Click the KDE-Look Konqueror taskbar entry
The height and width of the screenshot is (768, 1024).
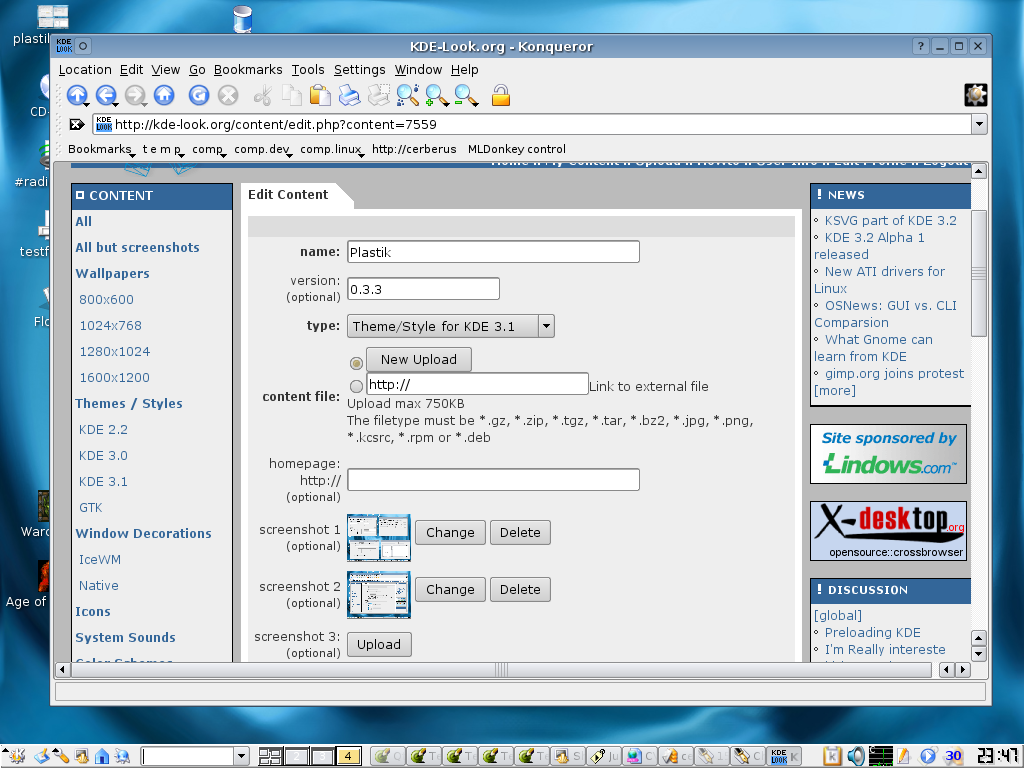(784, 756)
